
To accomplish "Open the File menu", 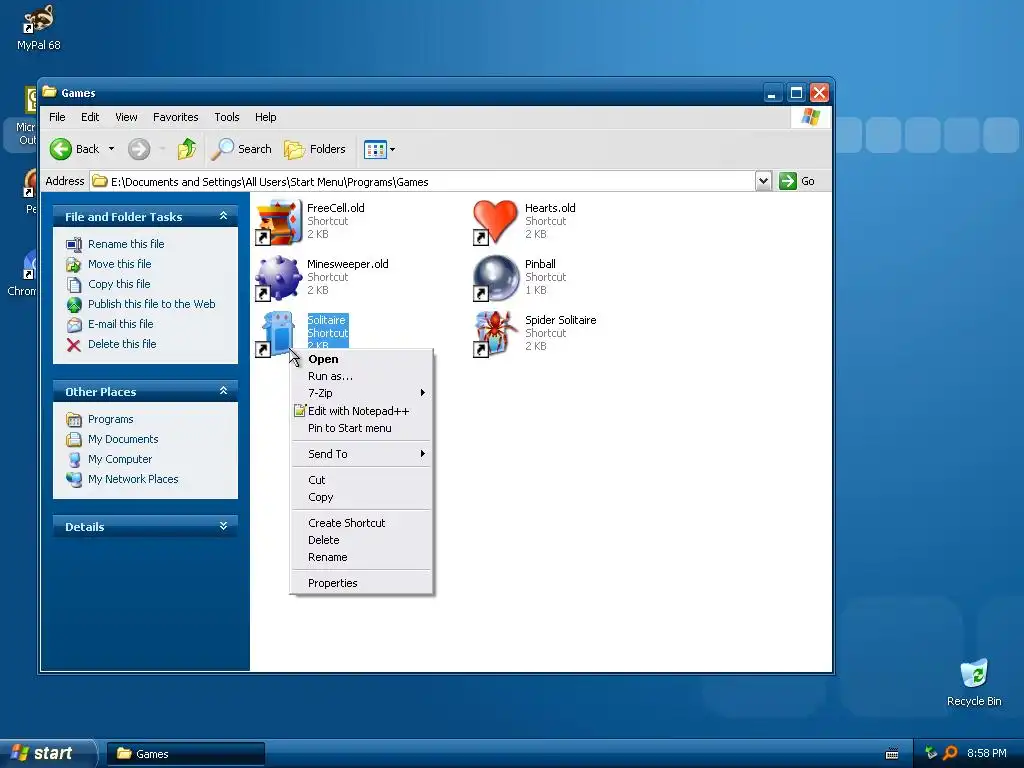I will [57, 117].
